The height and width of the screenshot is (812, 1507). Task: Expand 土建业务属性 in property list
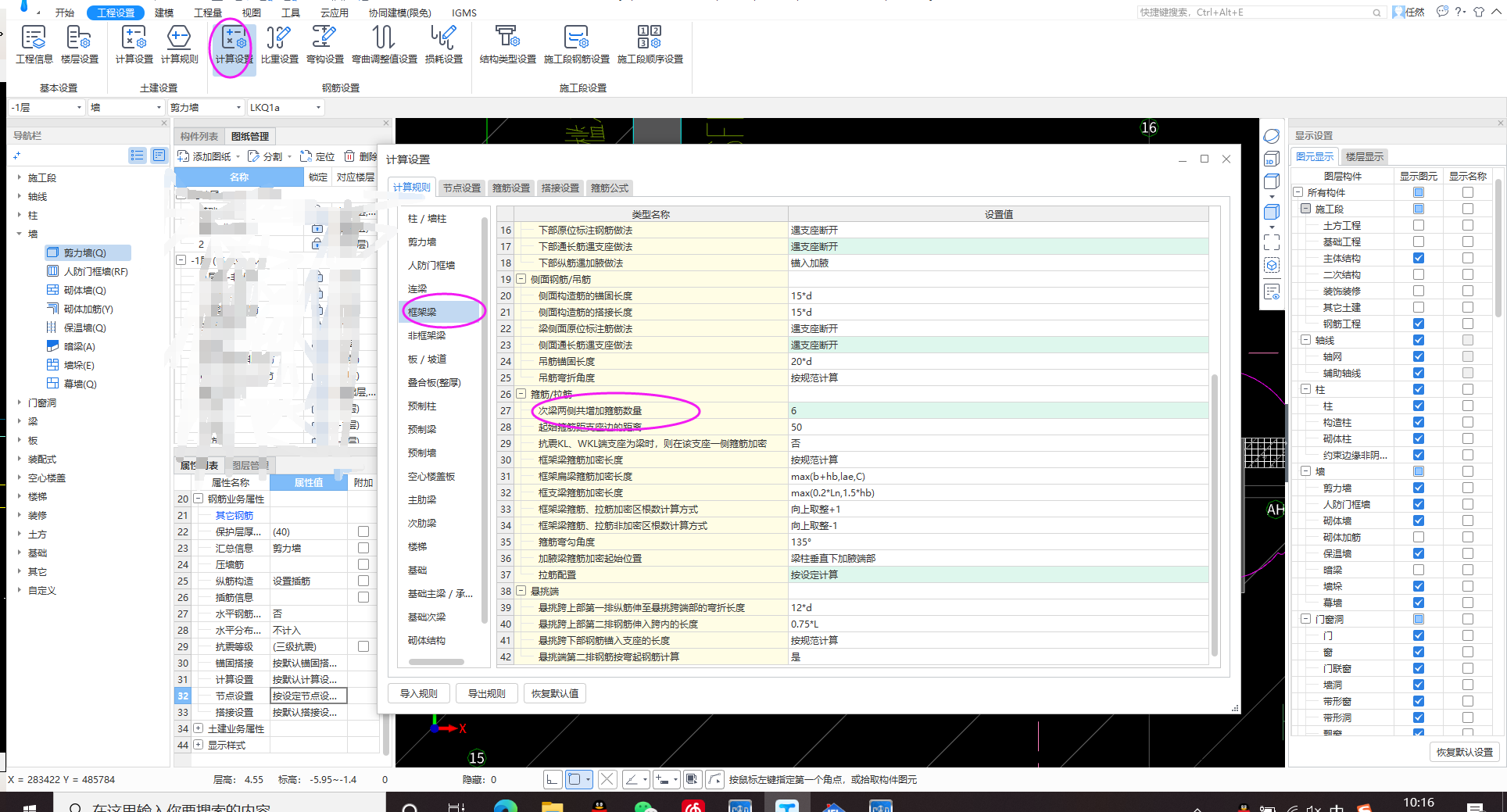(199, 728)
